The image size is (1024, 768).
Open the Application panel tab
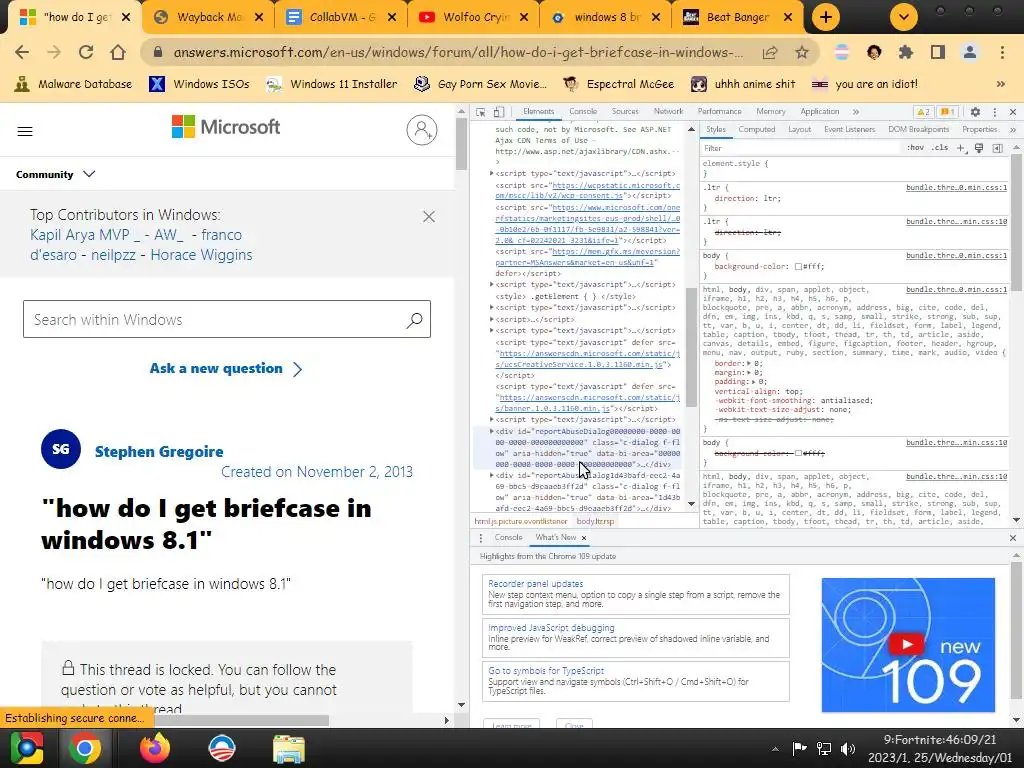pos(820,112)
